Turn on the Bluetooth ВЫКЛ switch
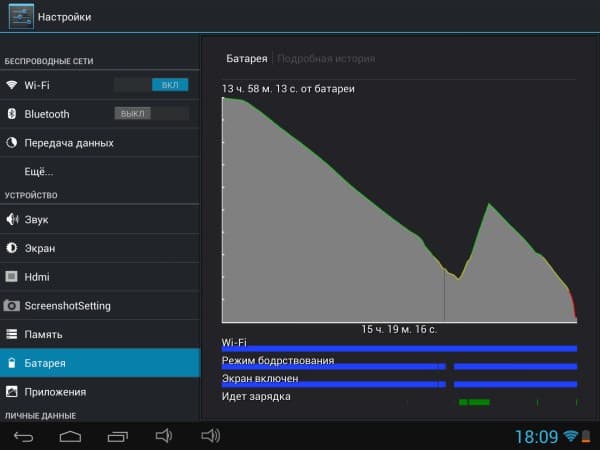This screenshot has height=450, width=600. [x=151, y=113]
